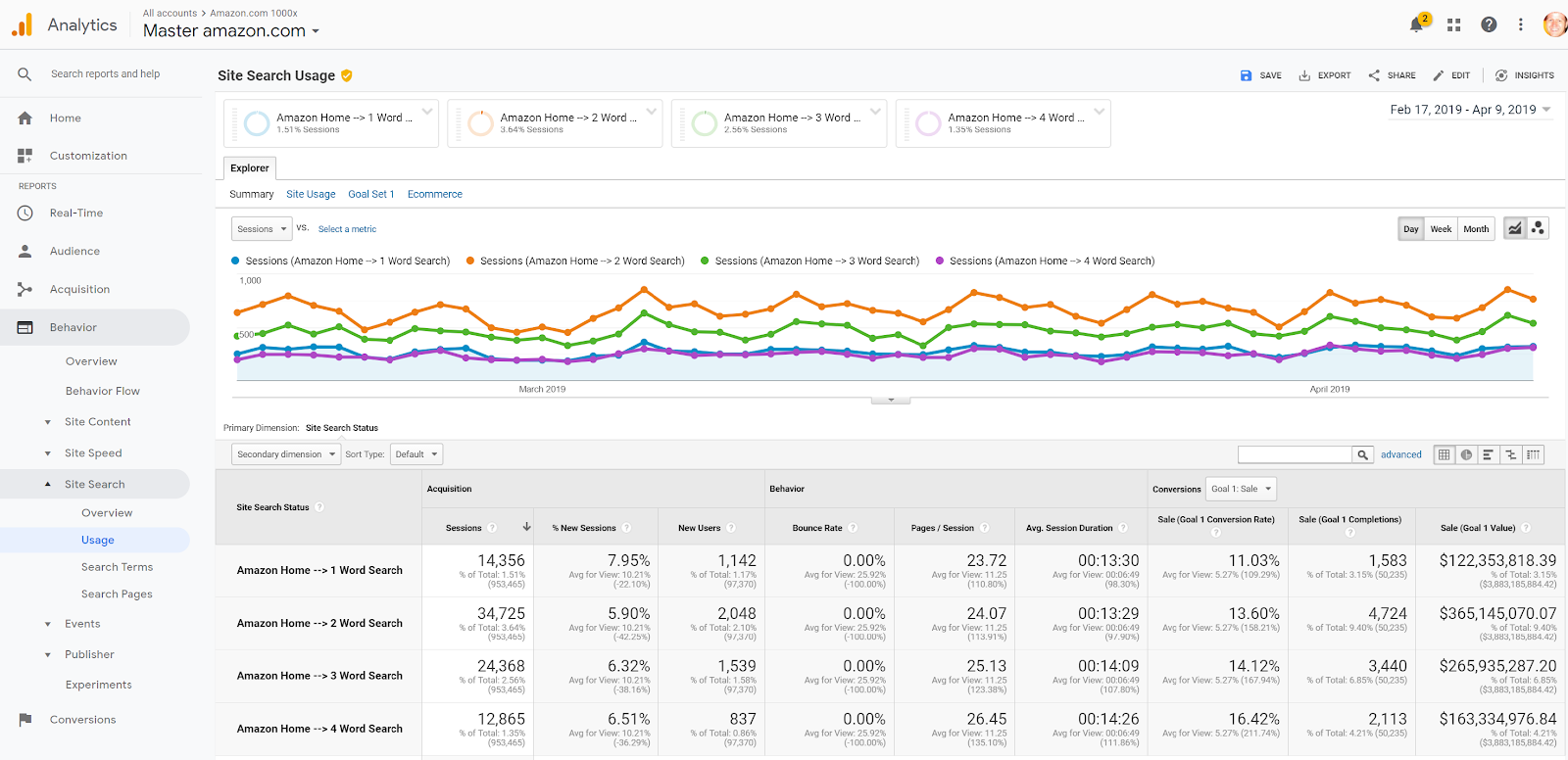Toggle Day granularity for the chart
This screenshot has height=760, width=1568.
click(x=1411, y=229)
